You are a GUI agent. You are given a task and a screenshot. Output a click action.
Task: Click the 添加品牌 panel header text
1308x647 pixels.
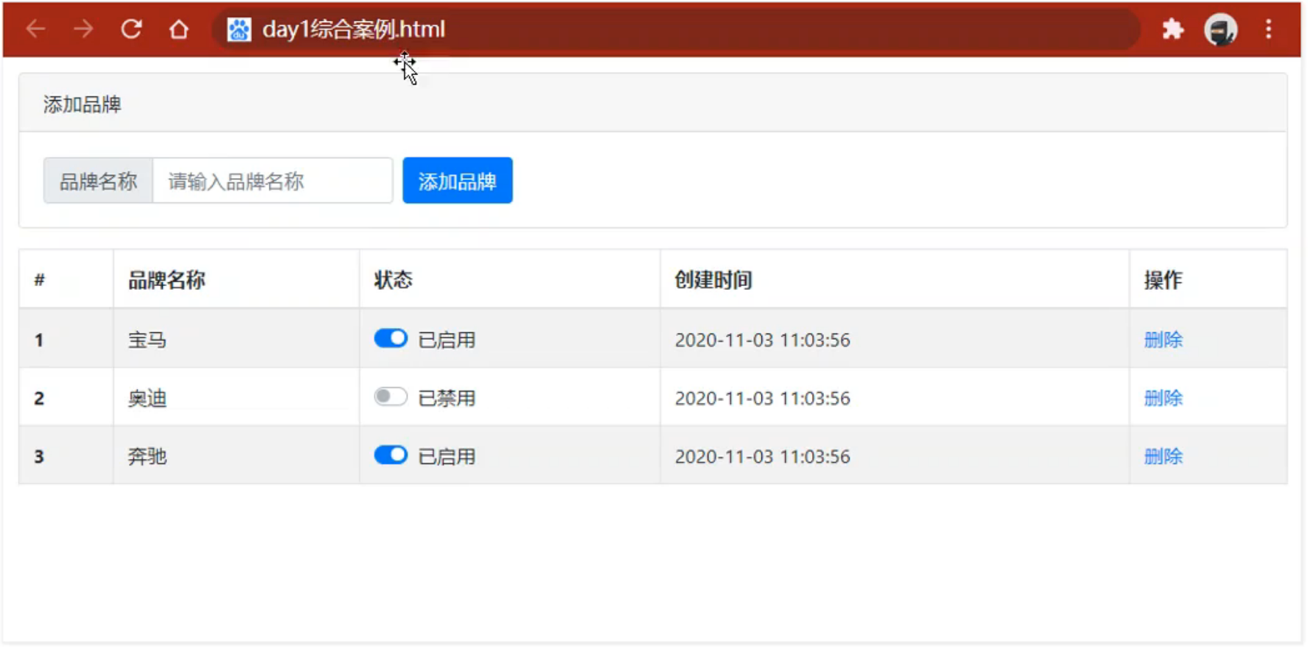(x=82, y=104)
